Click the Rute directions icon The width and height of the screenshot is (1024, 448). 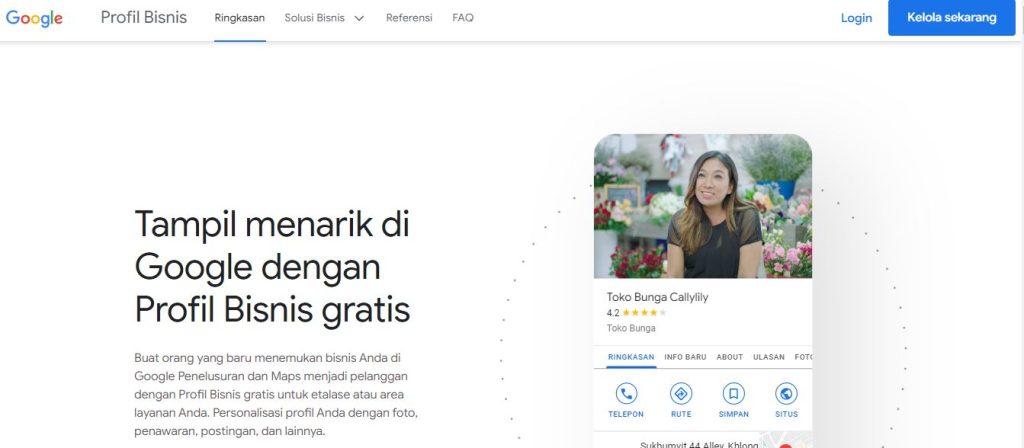681,394
